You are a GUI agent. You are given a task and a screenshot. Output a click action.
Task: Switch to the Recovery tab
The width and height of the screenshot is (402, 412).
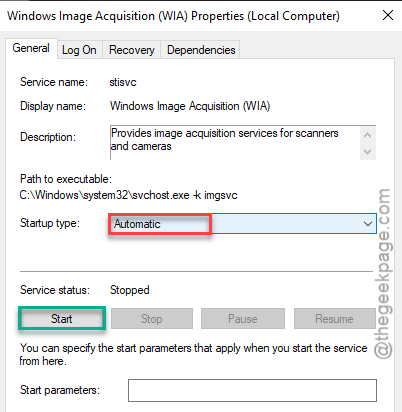[132, 50]
